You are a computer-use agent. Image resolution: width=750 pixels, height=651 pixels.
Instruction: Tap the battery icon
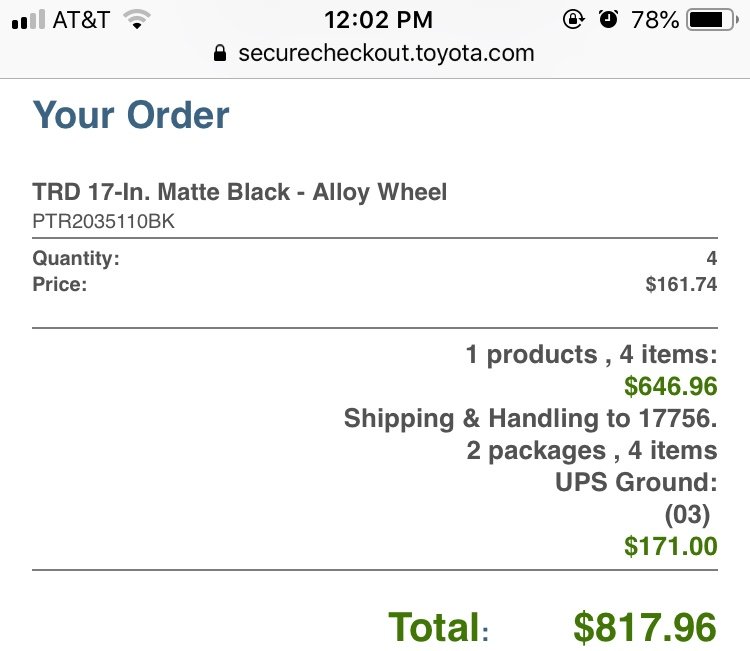[713, 20]
